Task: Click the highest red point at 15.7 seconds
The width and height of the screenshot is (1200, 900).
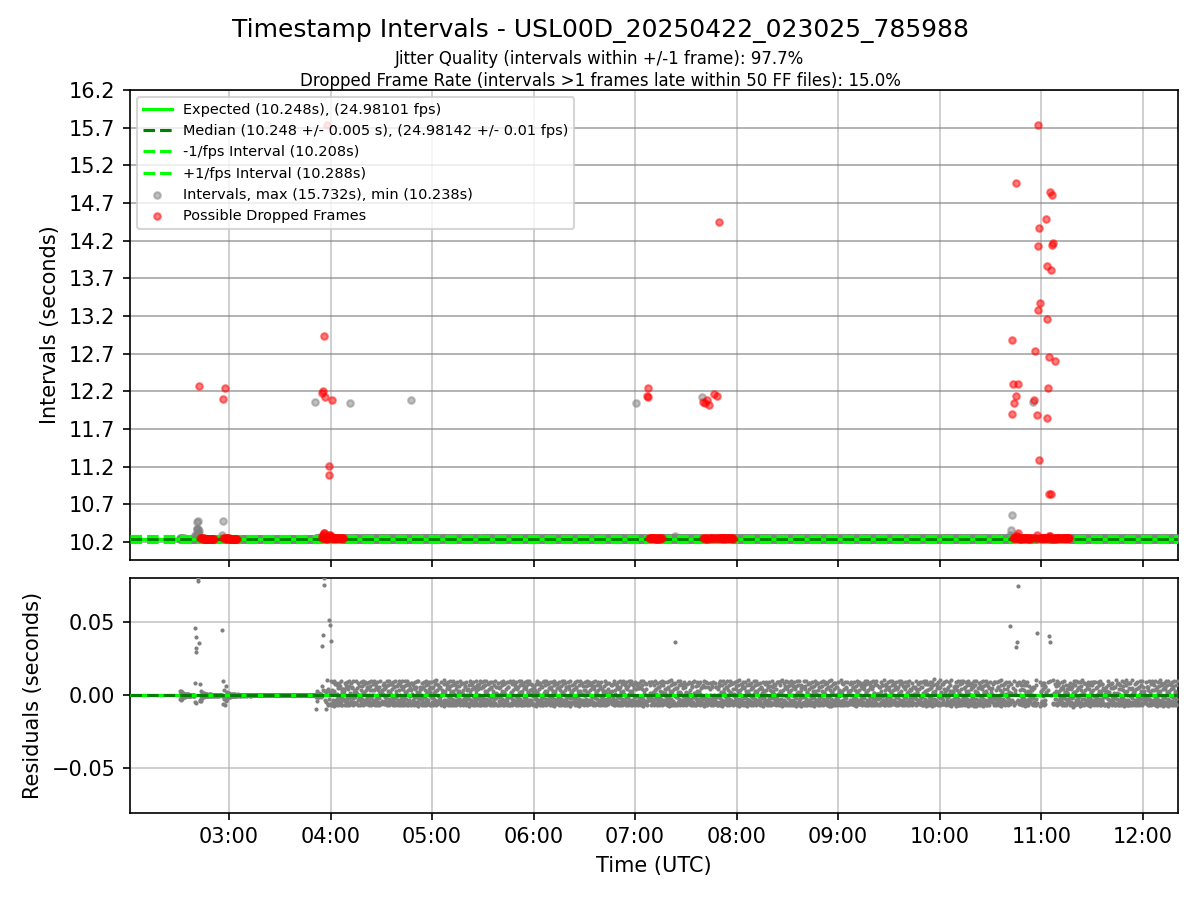Action: coord(1038,125)
